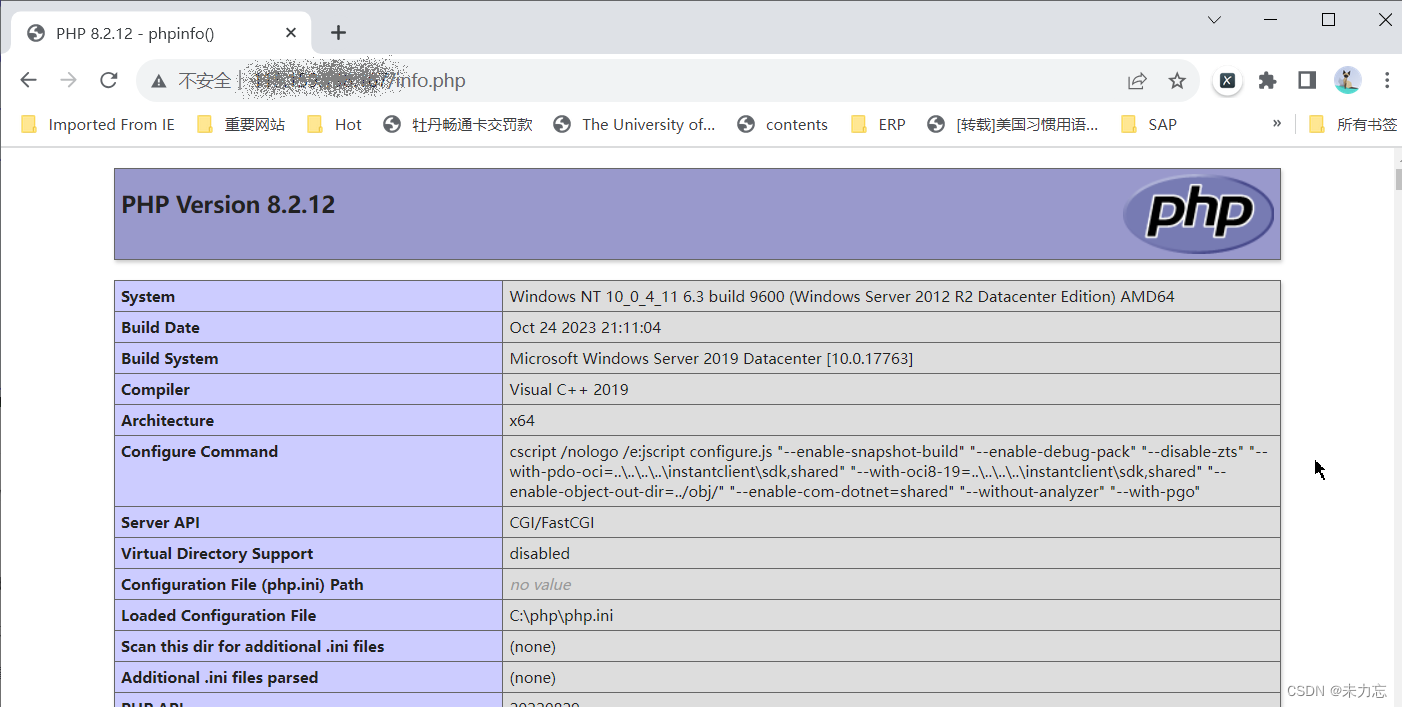The height and width of the screenshot is (707, 1402).
Task: Click Microsoft Windows Server 2019 Datacenter value
Action: (711, 358)
